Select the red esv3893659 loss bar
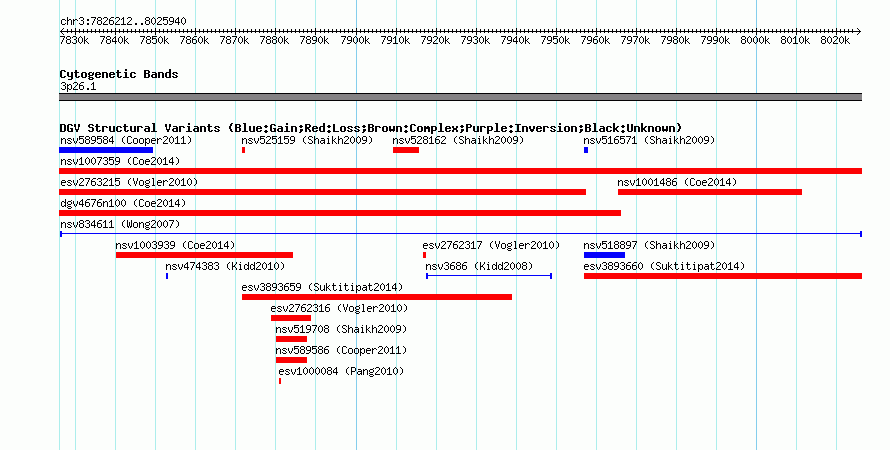The image size is (890, 450). [x=377, y=297]
